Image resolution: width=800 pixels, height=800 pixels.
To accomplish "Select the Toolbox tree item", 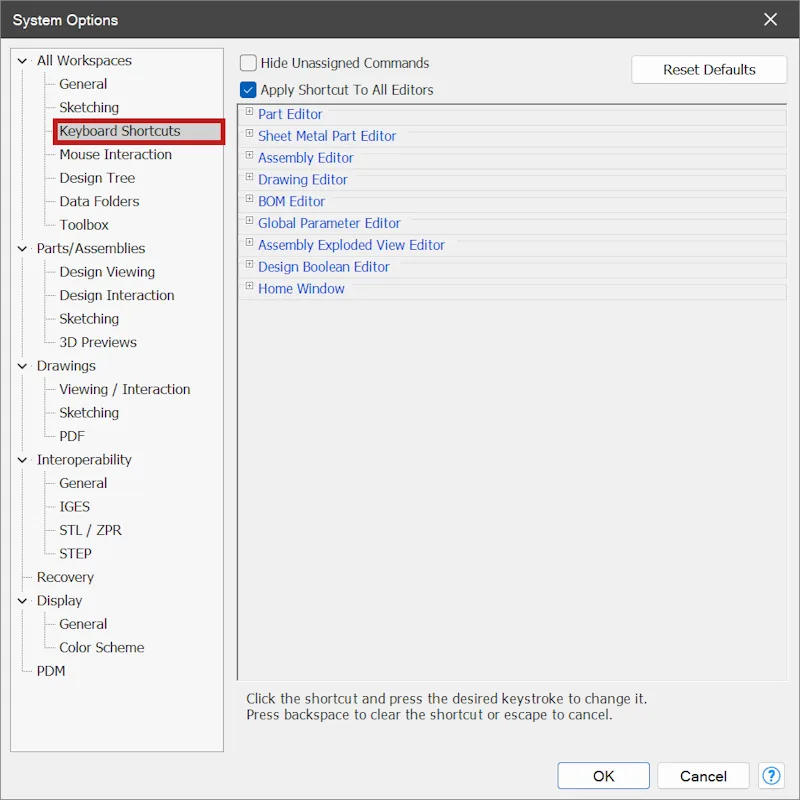I will pos(84,224).
